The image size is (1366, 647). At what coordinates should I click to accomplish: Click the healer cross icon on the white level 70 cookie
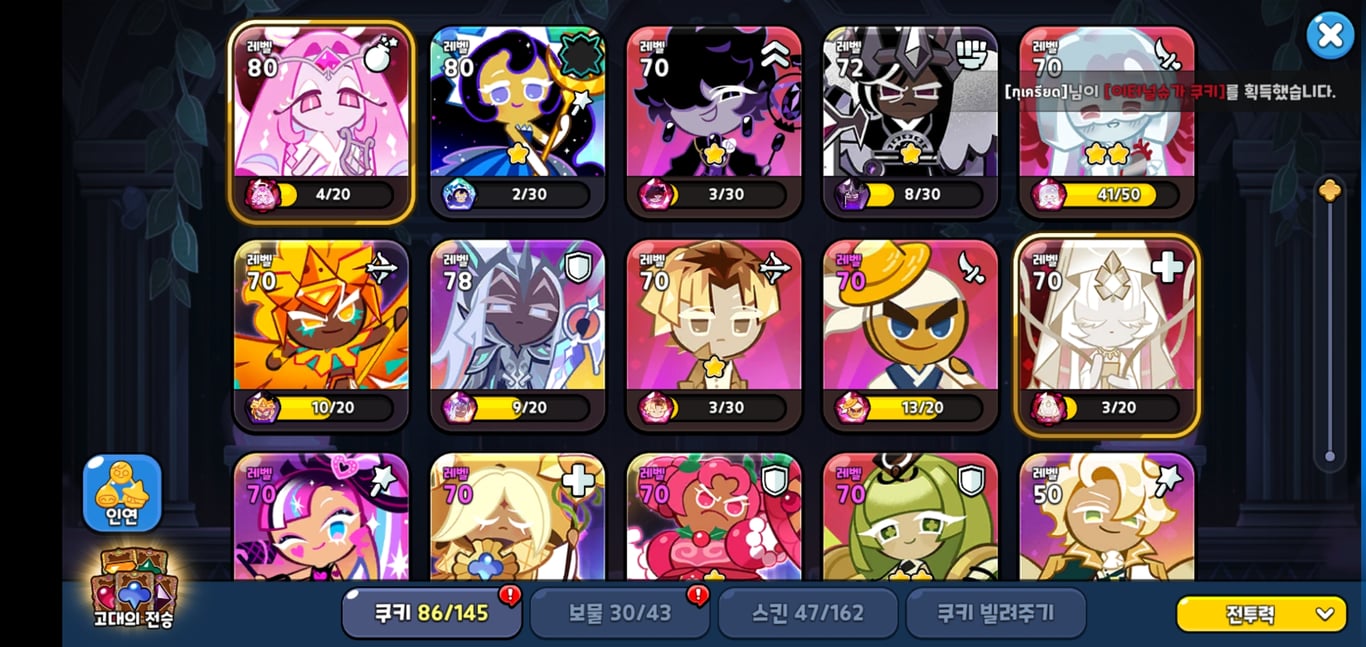[1167, 267]
